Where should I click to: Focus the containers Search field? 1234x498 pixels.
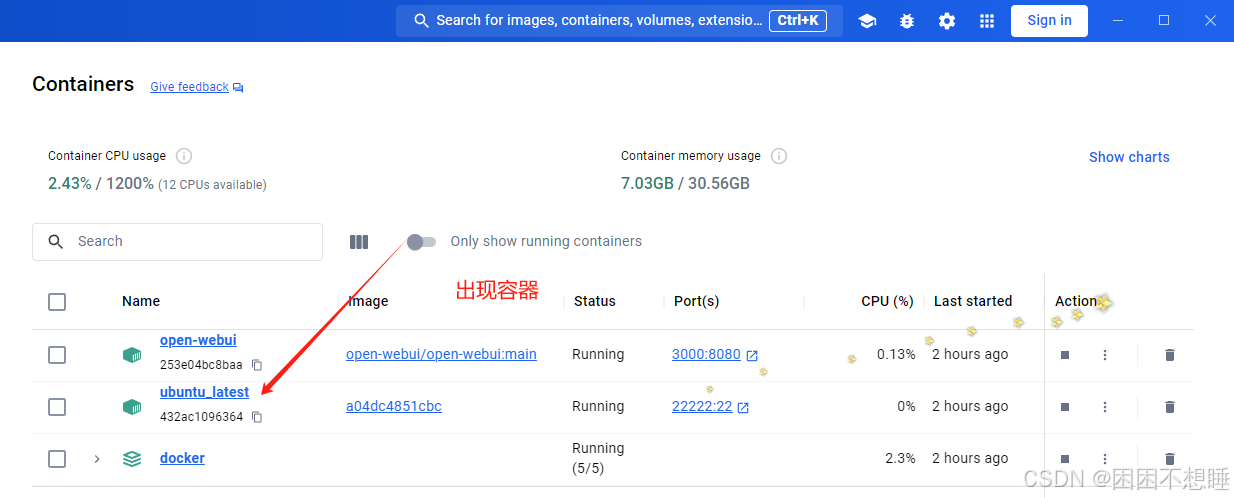point(177,241)
